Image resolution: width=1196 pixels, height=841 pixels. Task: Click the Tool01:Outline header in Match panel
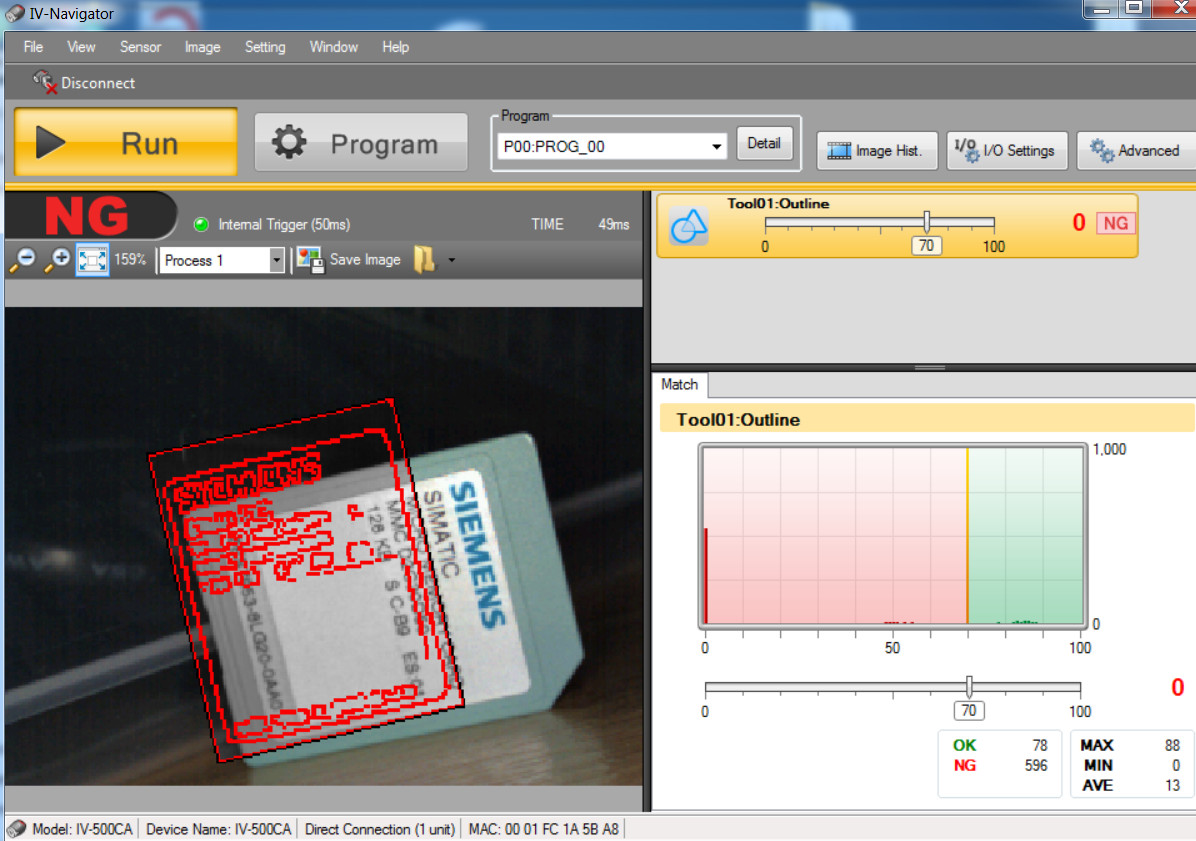pyautogui.click(x=927, y=419)
